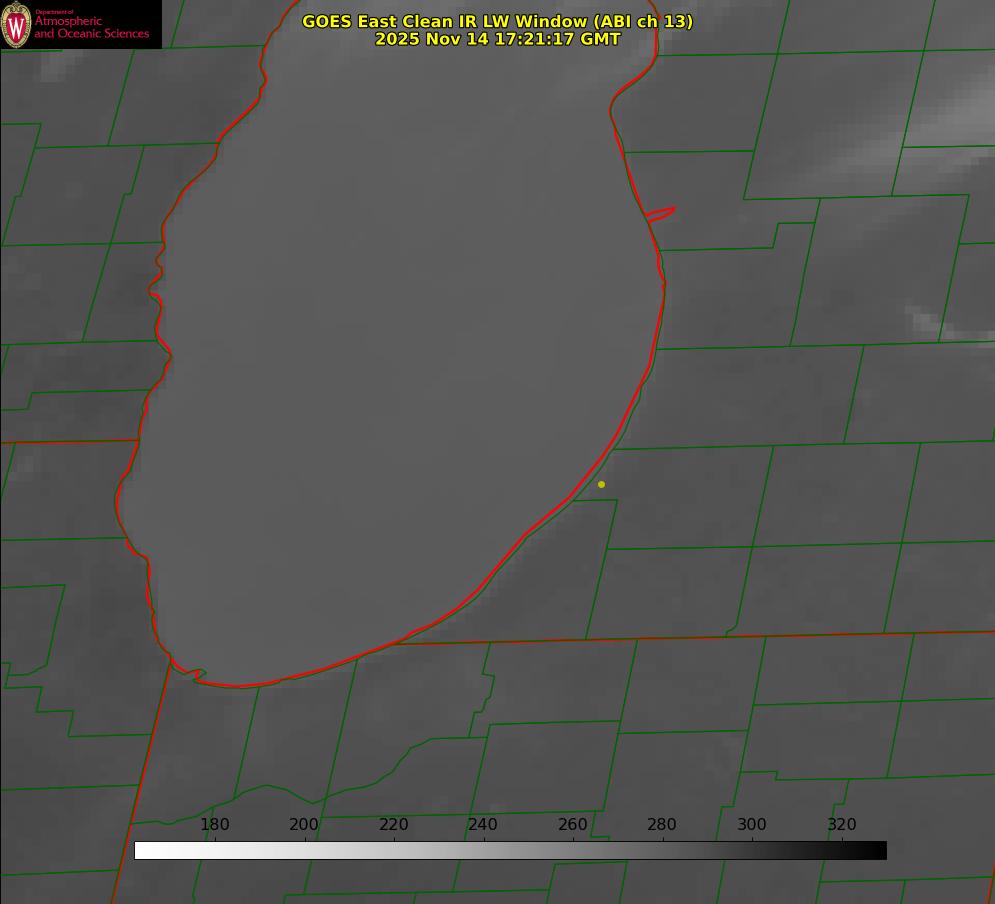Select the GOES East Clean IR title

[x=497, y=21]
